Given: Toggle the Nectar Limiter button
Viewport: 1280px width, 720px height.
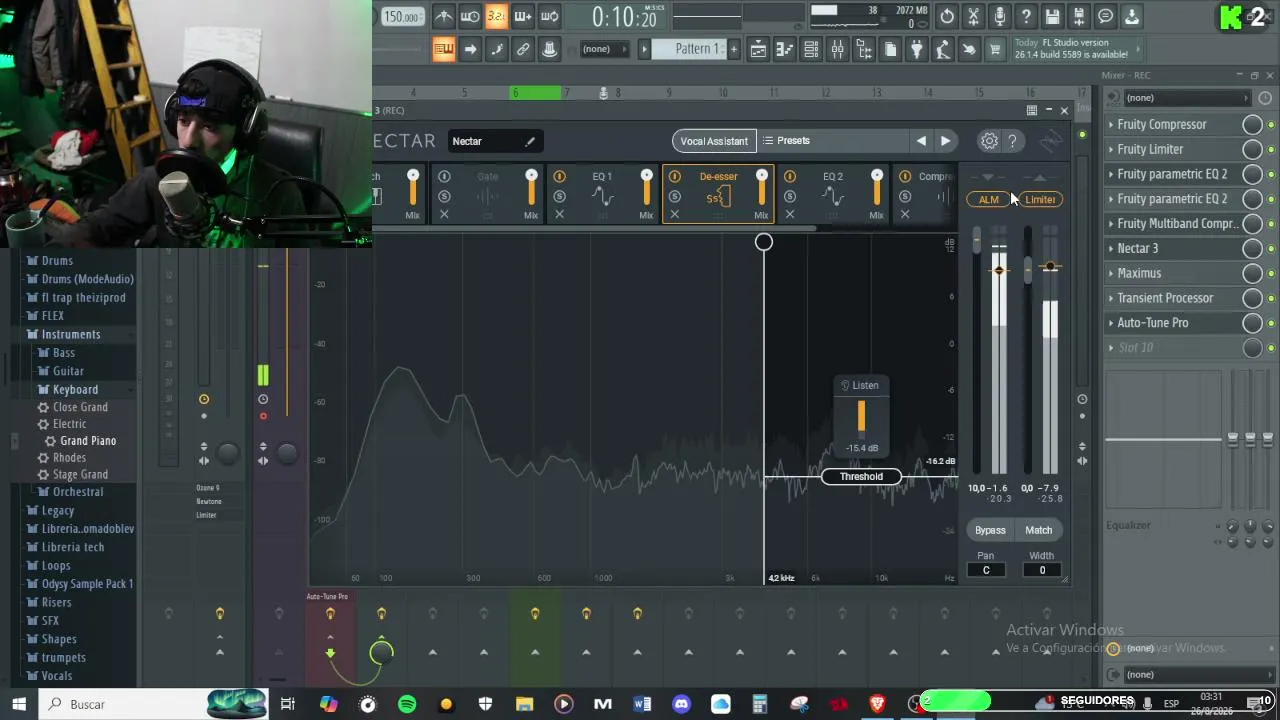Looking at the screenshot, I should (x=1040, y=200).
